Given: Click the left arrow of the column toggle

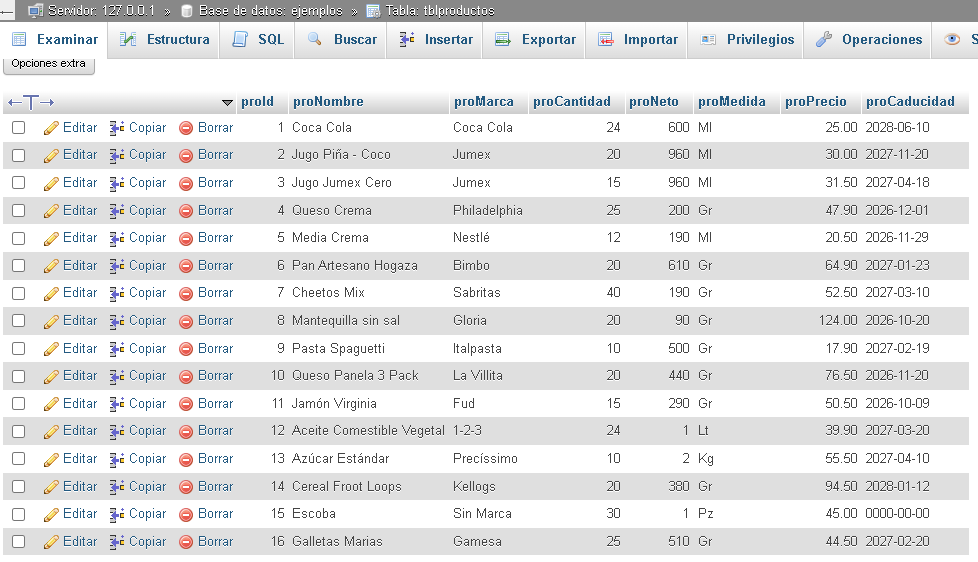Looking at the screenshot, I should [x=14, y=102].
